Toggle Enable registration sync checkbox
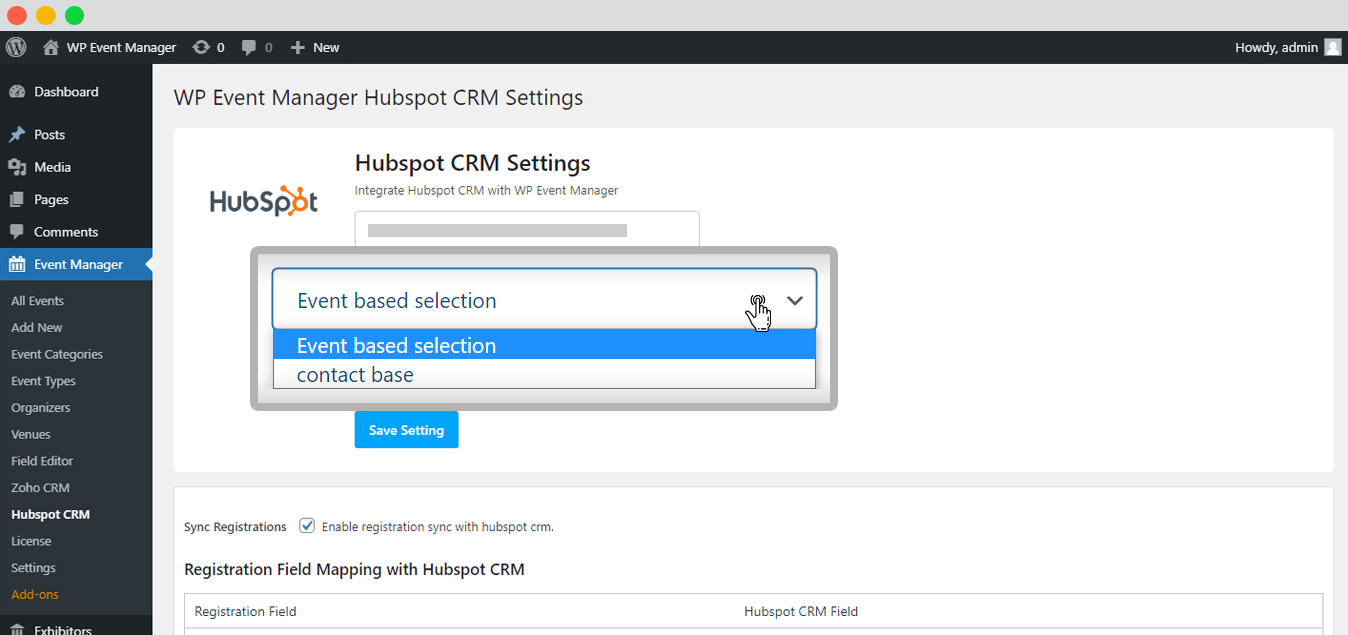Screen dimensions: 1348x635 [x=307, y=526]
